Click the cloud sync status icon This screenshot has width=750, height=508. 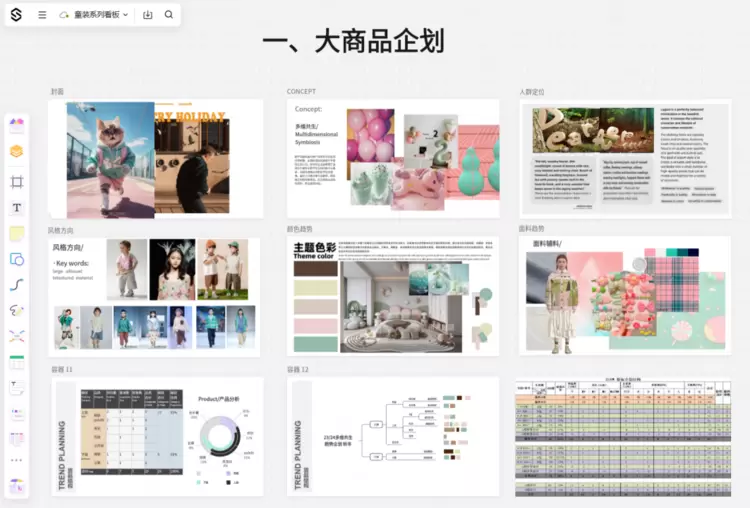[x=64, y=15]
